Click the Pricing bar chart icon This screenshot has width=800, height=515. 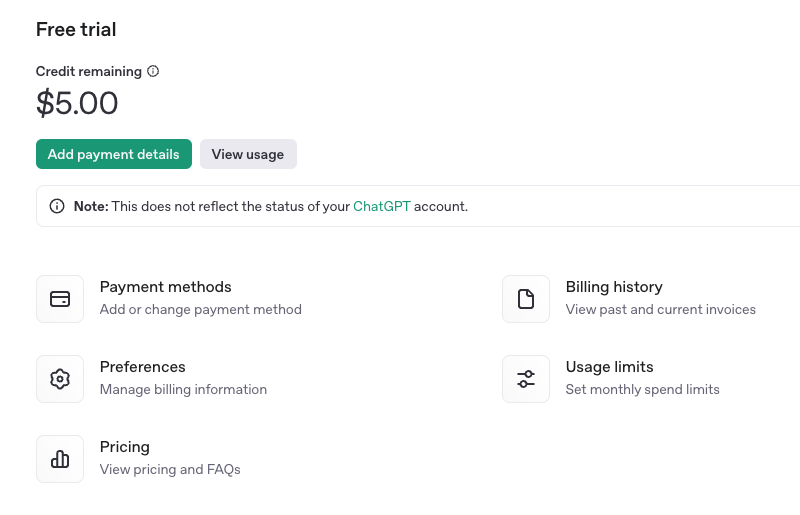[60, 459]
